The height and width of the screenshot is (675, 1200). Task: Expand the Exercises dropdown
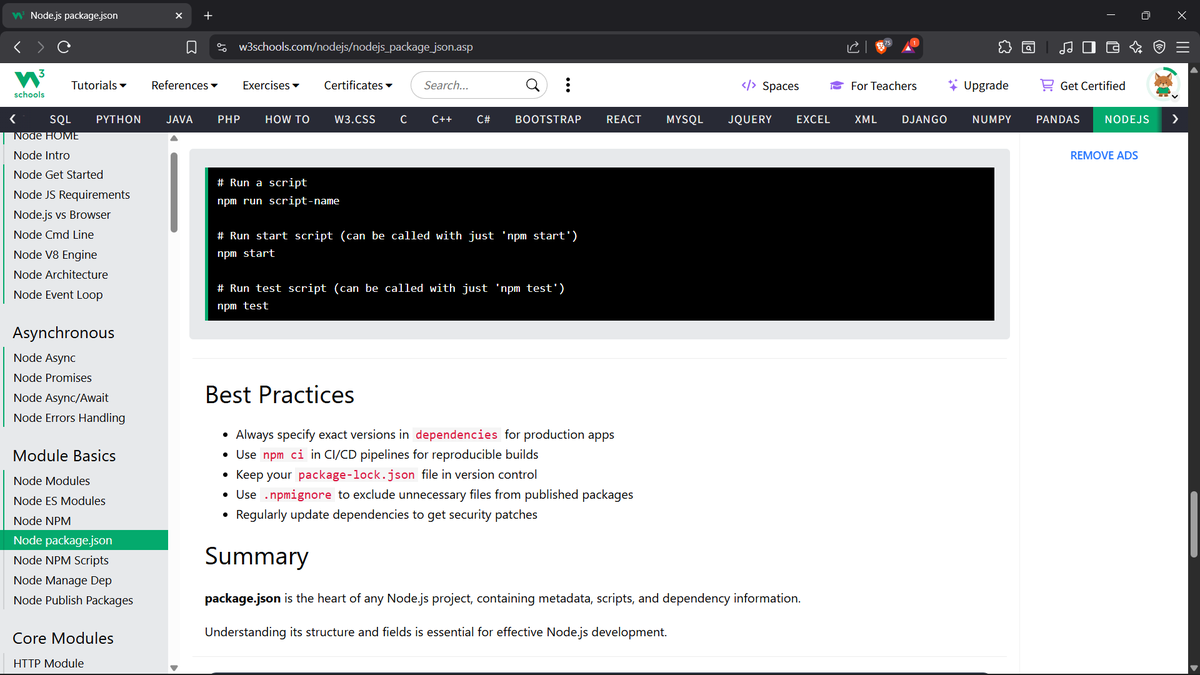pos(271,85)
